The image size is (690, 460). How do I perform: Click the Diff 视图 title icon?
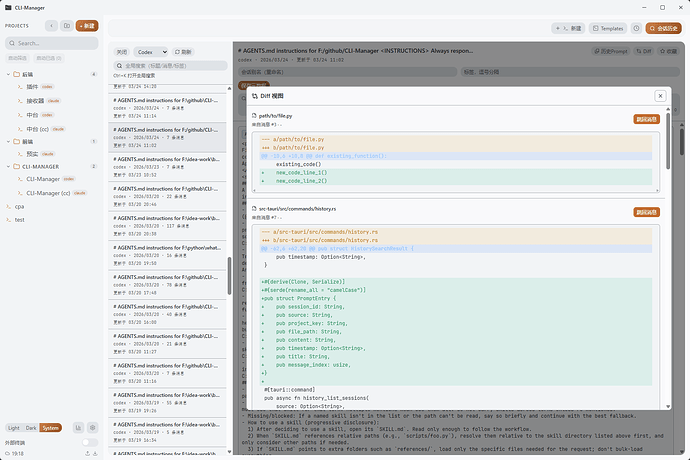(255, 96)
